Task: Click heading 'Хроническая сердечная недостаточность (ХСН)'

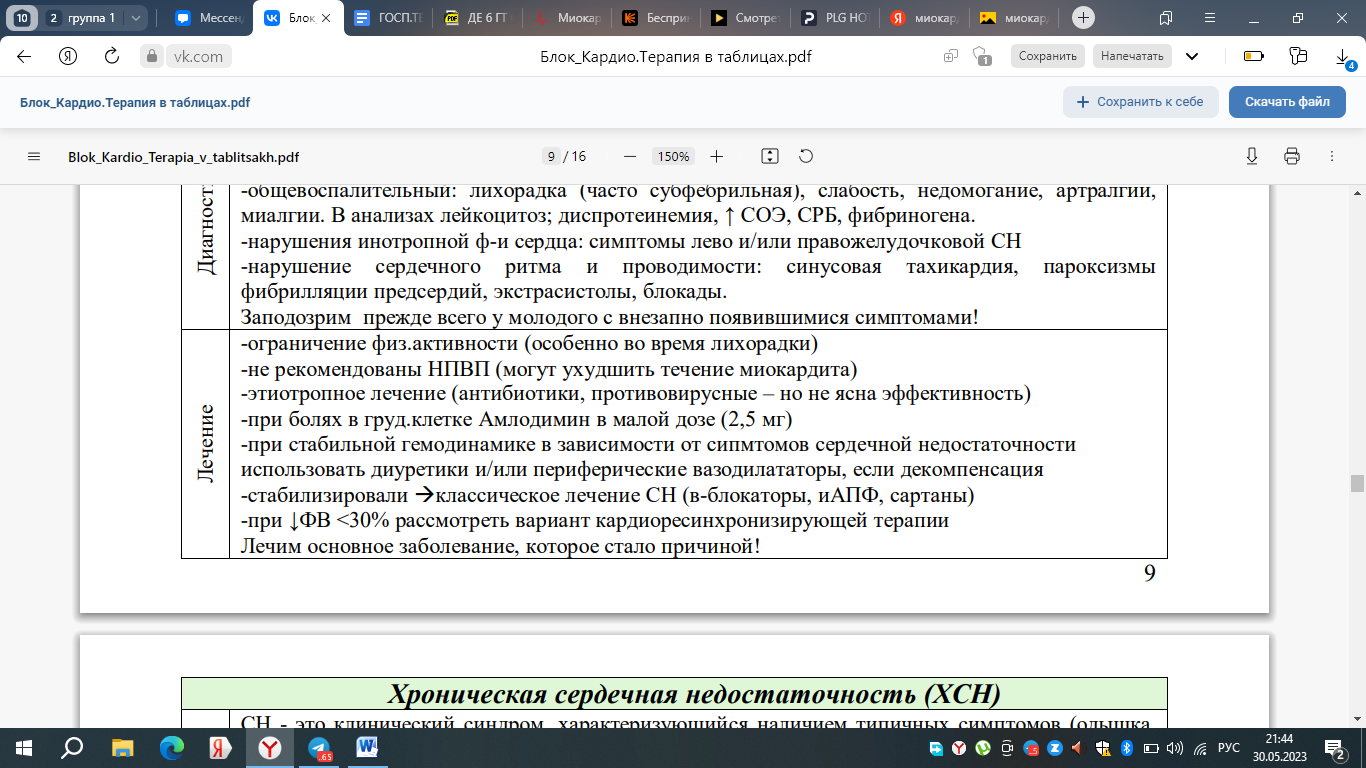Action: point(694,693)
